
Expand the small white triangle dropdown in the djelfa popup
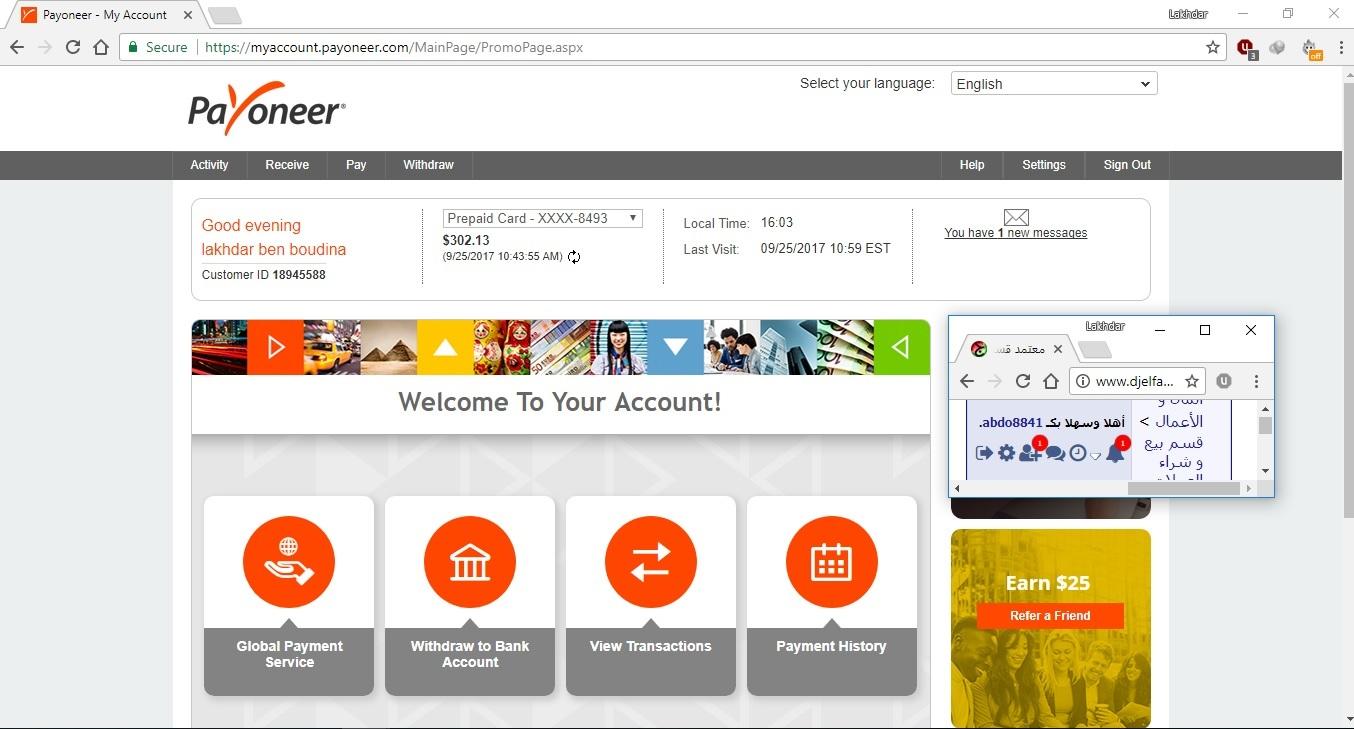click(x=1096, y=455)
